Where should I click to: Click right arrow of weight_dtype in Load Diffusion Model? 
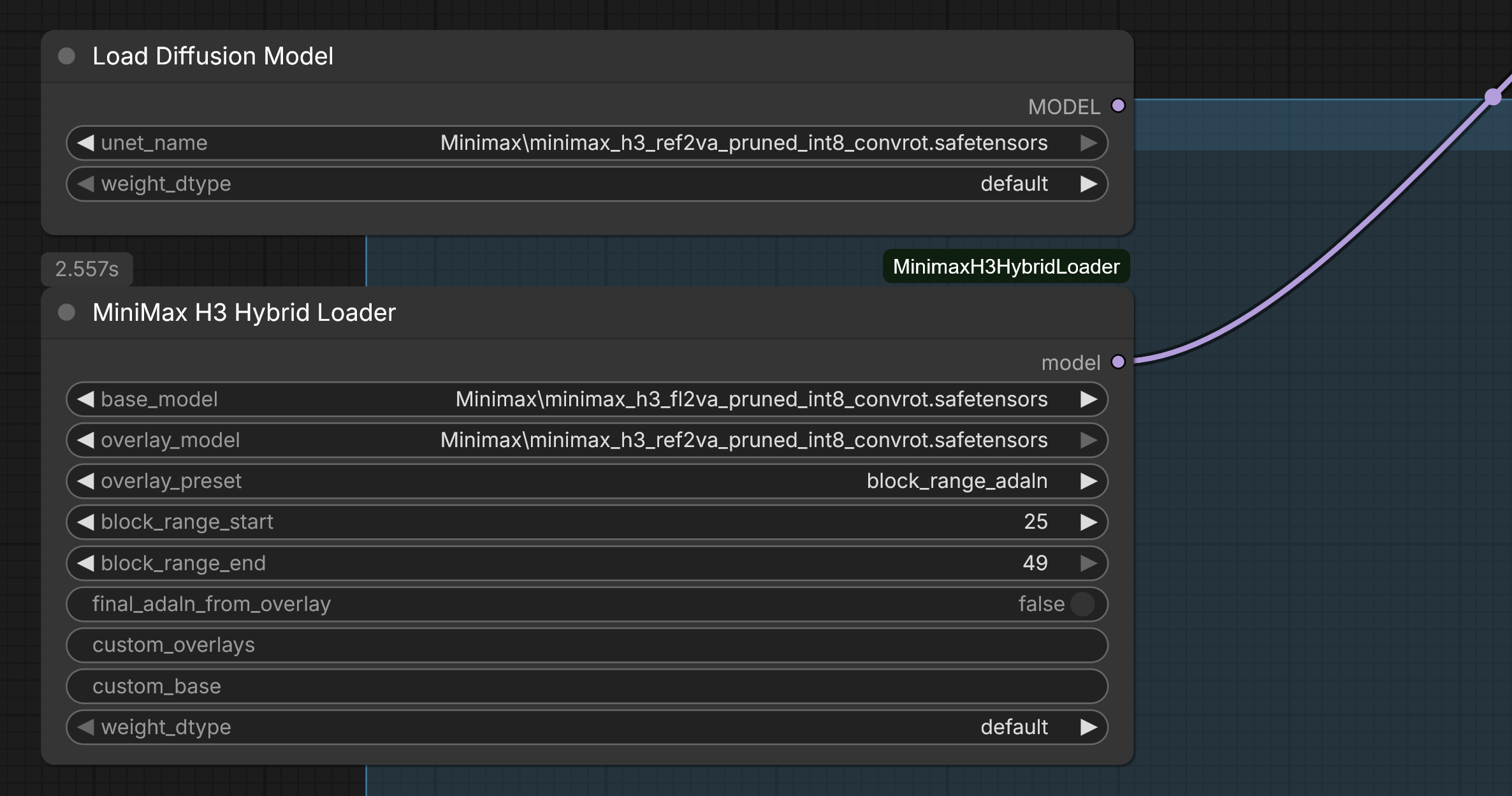point(1089,184)
